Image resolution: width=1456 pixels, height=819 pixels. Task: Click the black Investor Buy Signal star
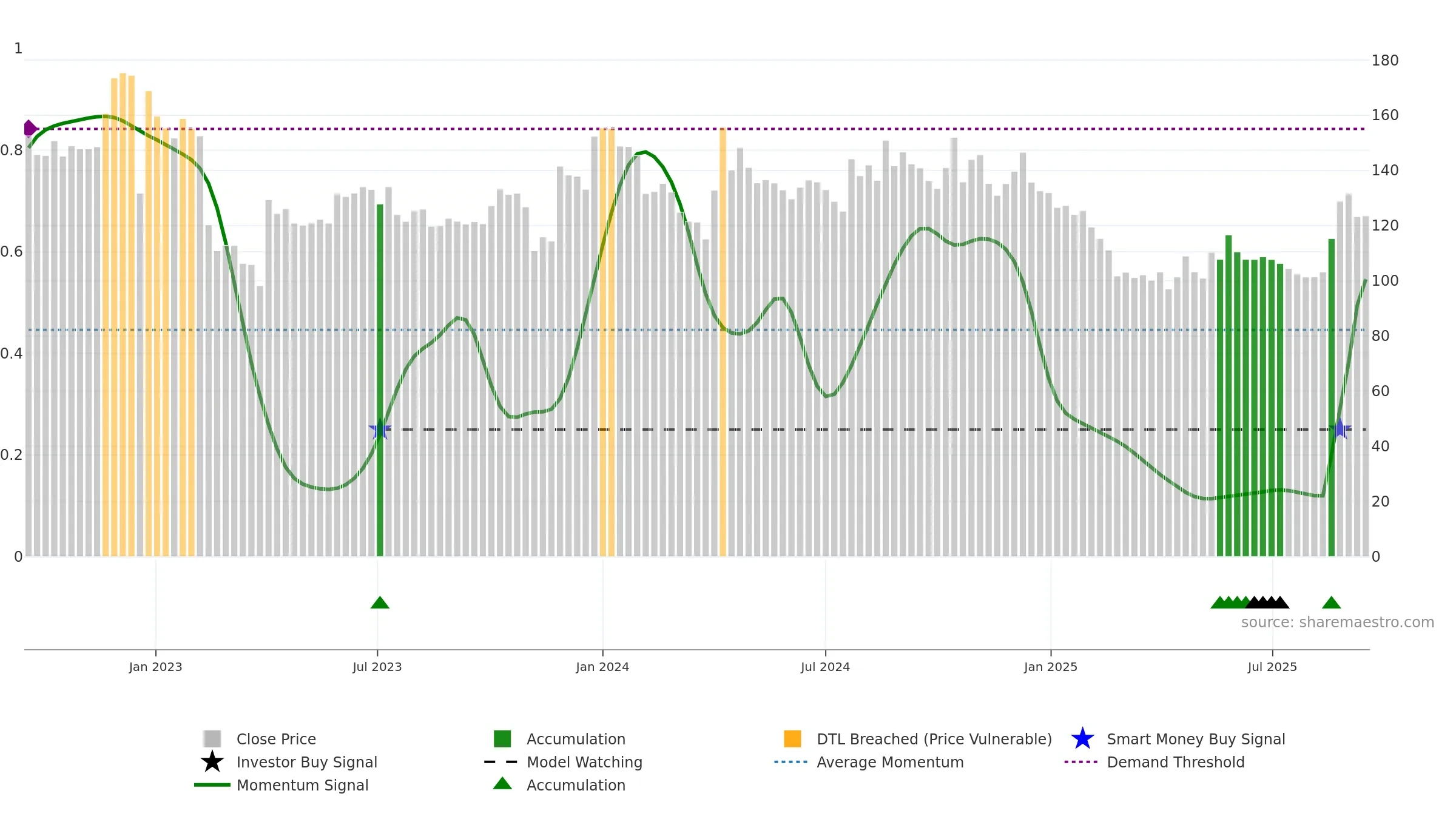click(x=212, y=761)
